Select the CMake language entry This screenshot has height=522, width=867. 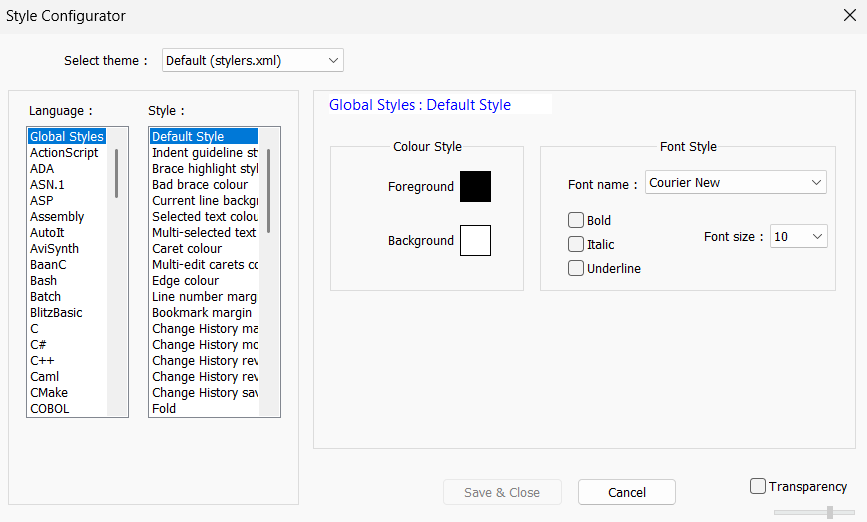pos(49,393)
